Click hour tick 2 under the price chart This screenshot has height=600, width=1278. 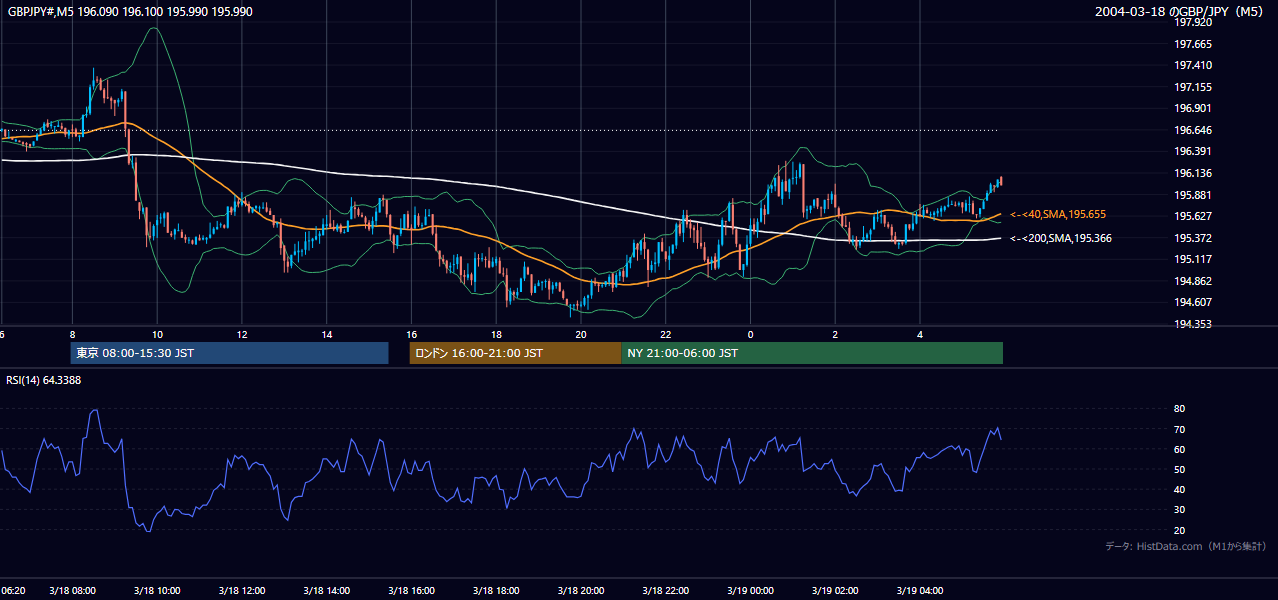836,334
